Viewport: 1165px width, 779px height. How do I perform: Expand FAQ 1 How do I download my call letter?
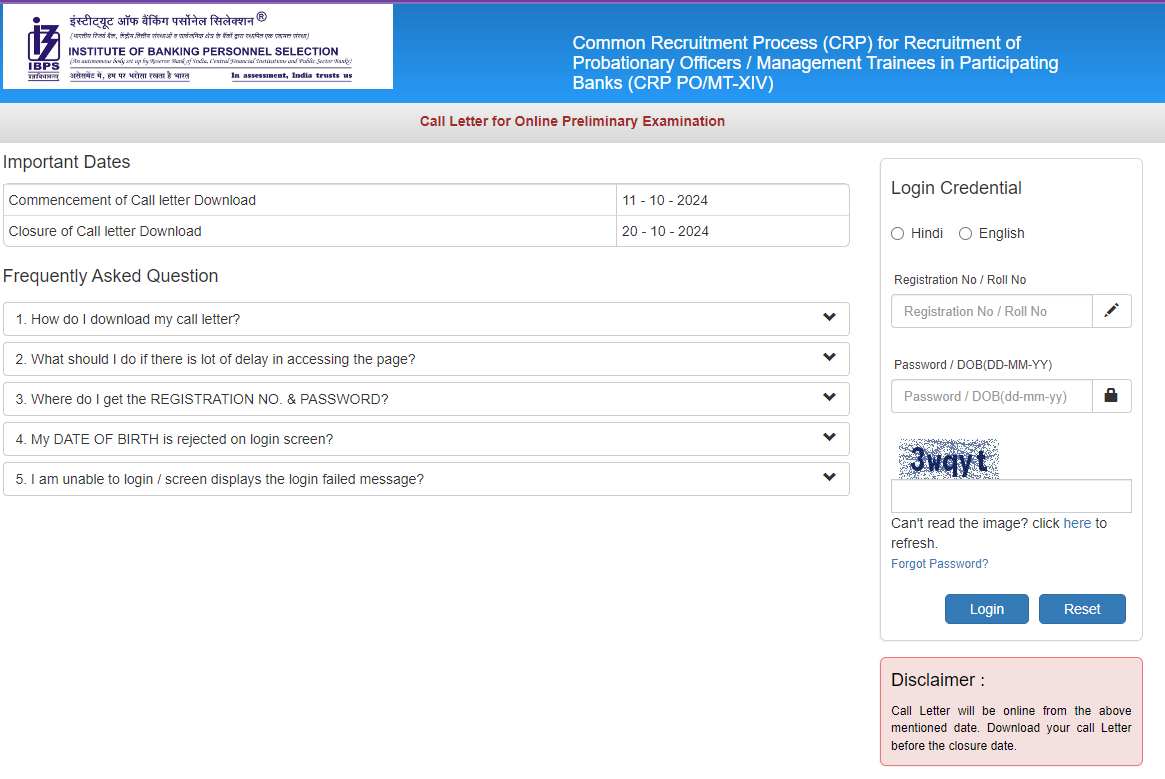426,319
